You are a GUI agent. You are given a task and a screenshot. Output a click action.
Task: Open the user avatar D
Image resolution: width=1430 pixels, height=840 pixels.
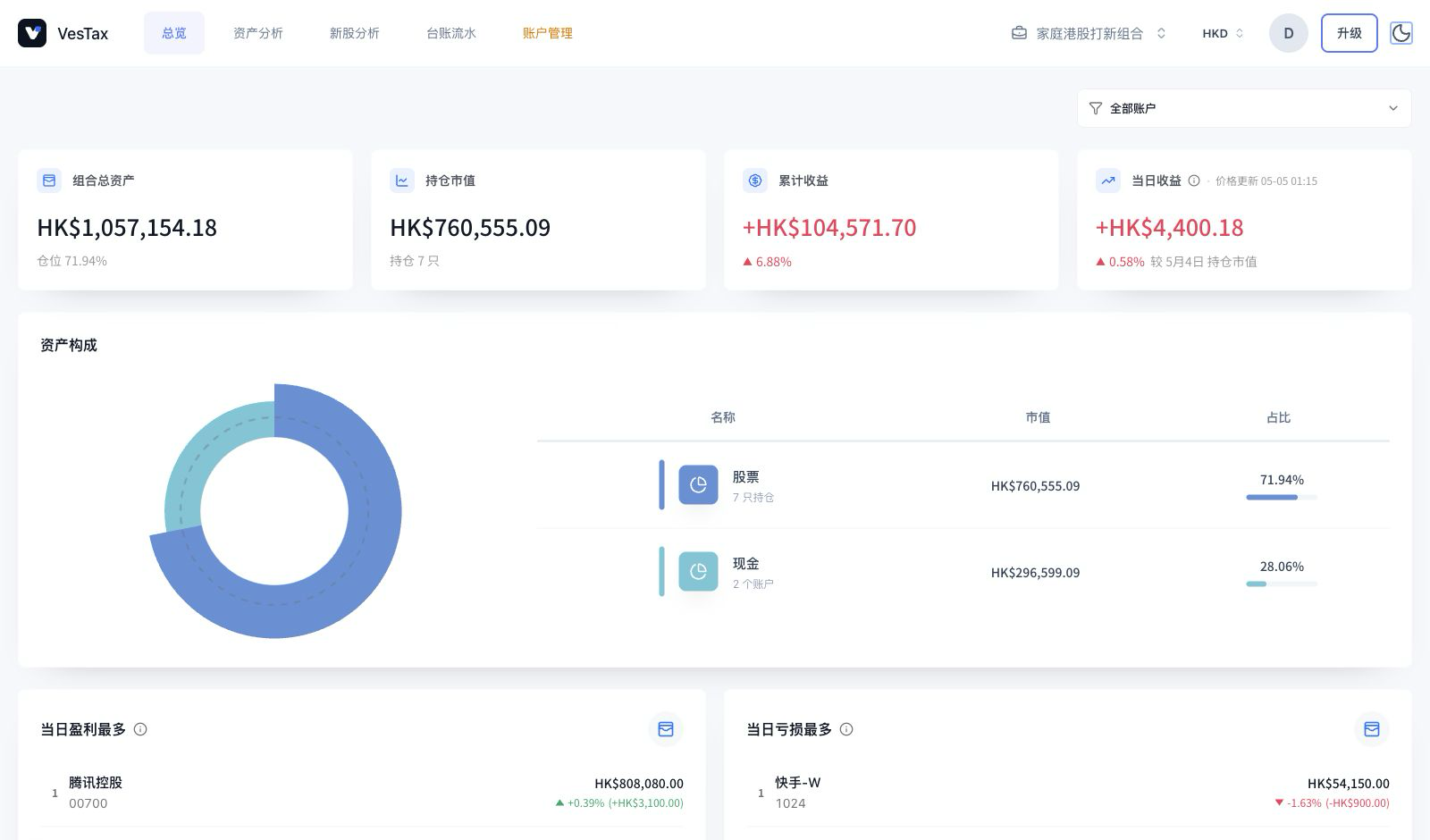click(1289, 33)
